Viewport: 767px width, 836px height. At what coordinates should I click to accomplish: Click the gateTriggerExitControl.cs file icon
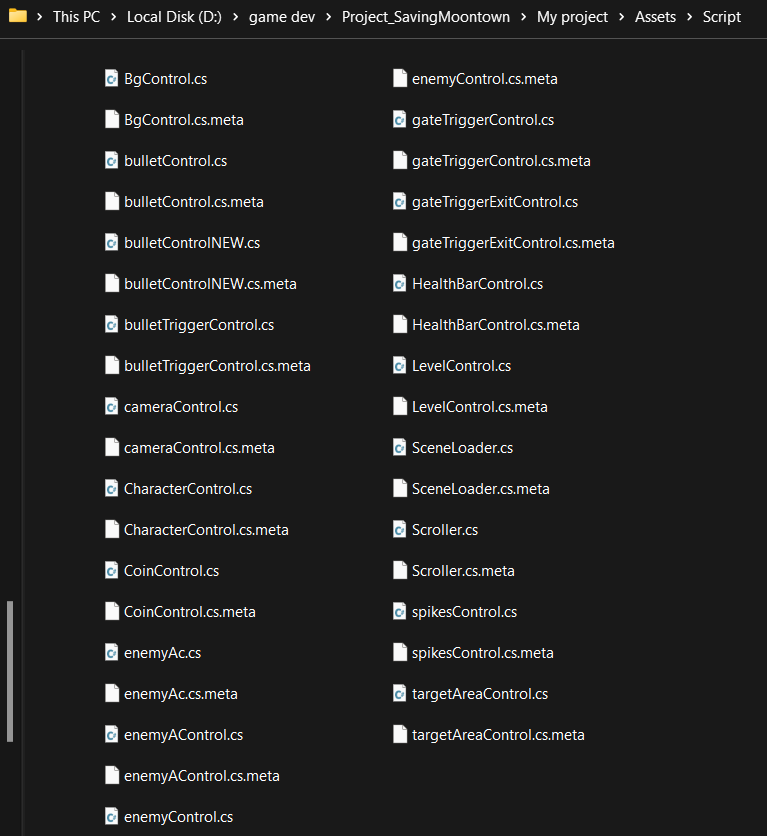pos(400,202)
